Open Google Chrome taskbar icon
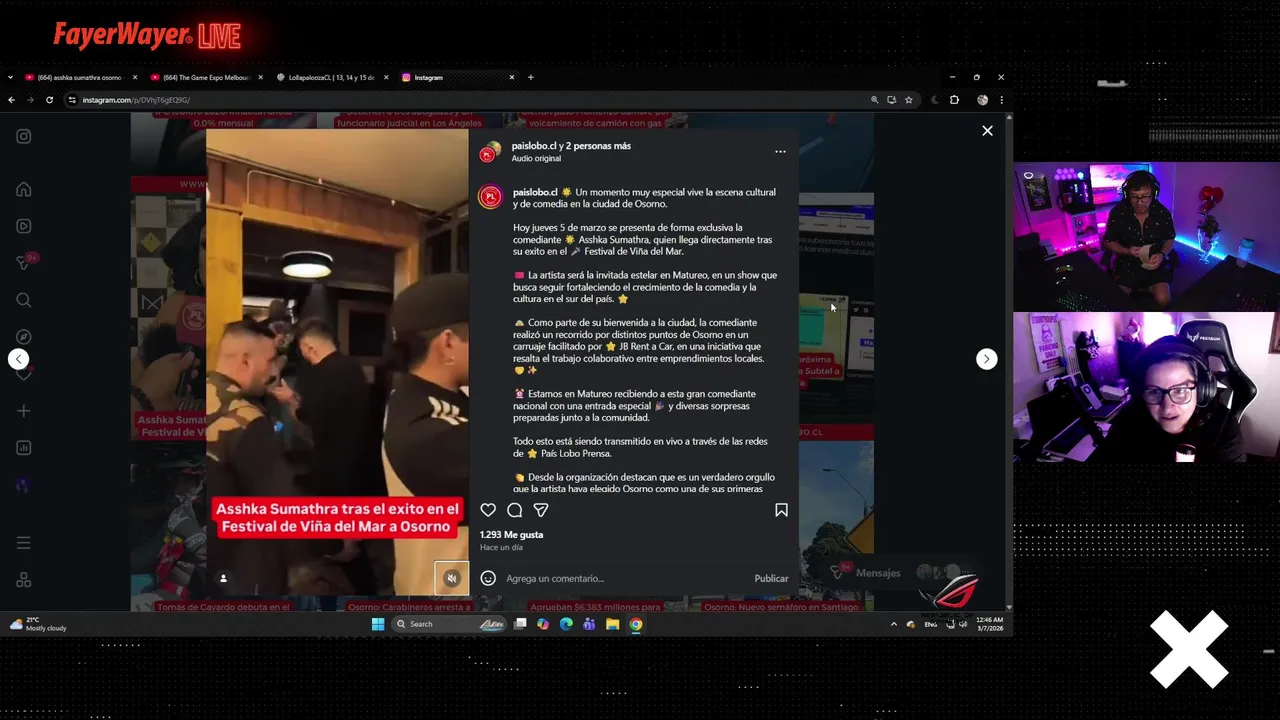 pos(635,624)
